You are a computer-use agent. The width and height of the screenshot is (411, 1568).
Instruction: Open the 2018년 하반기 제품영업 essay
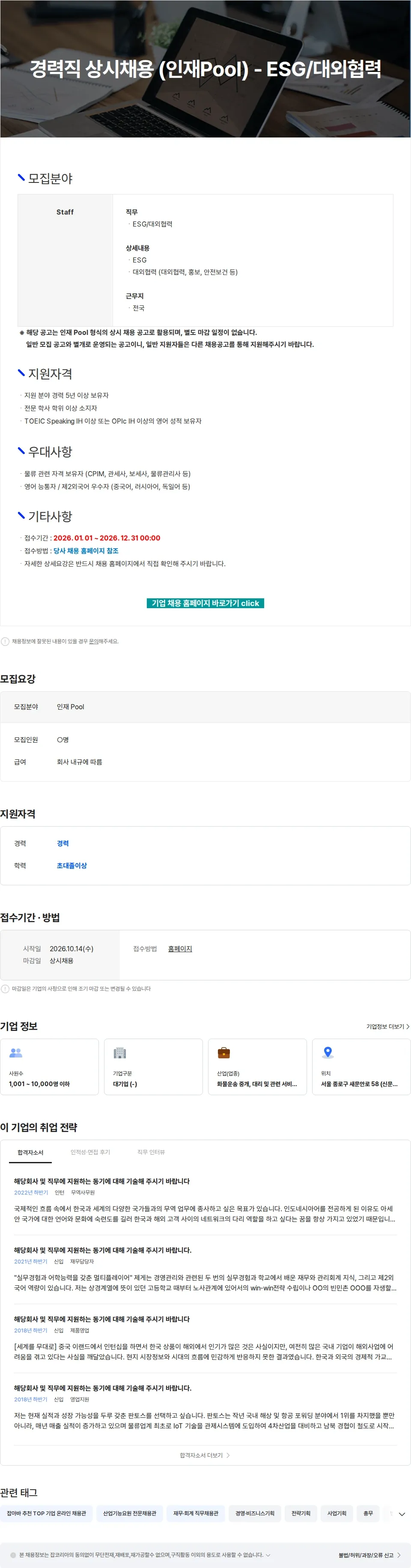(x=205, y=1338)
